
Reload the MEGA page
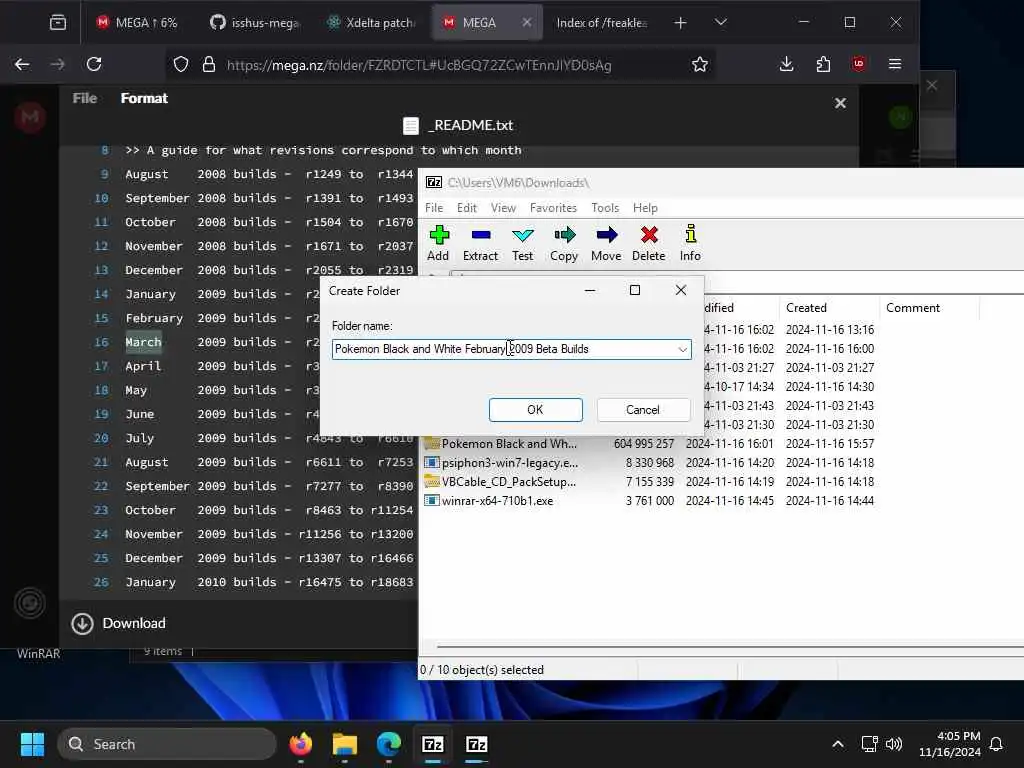coord(94,64)
